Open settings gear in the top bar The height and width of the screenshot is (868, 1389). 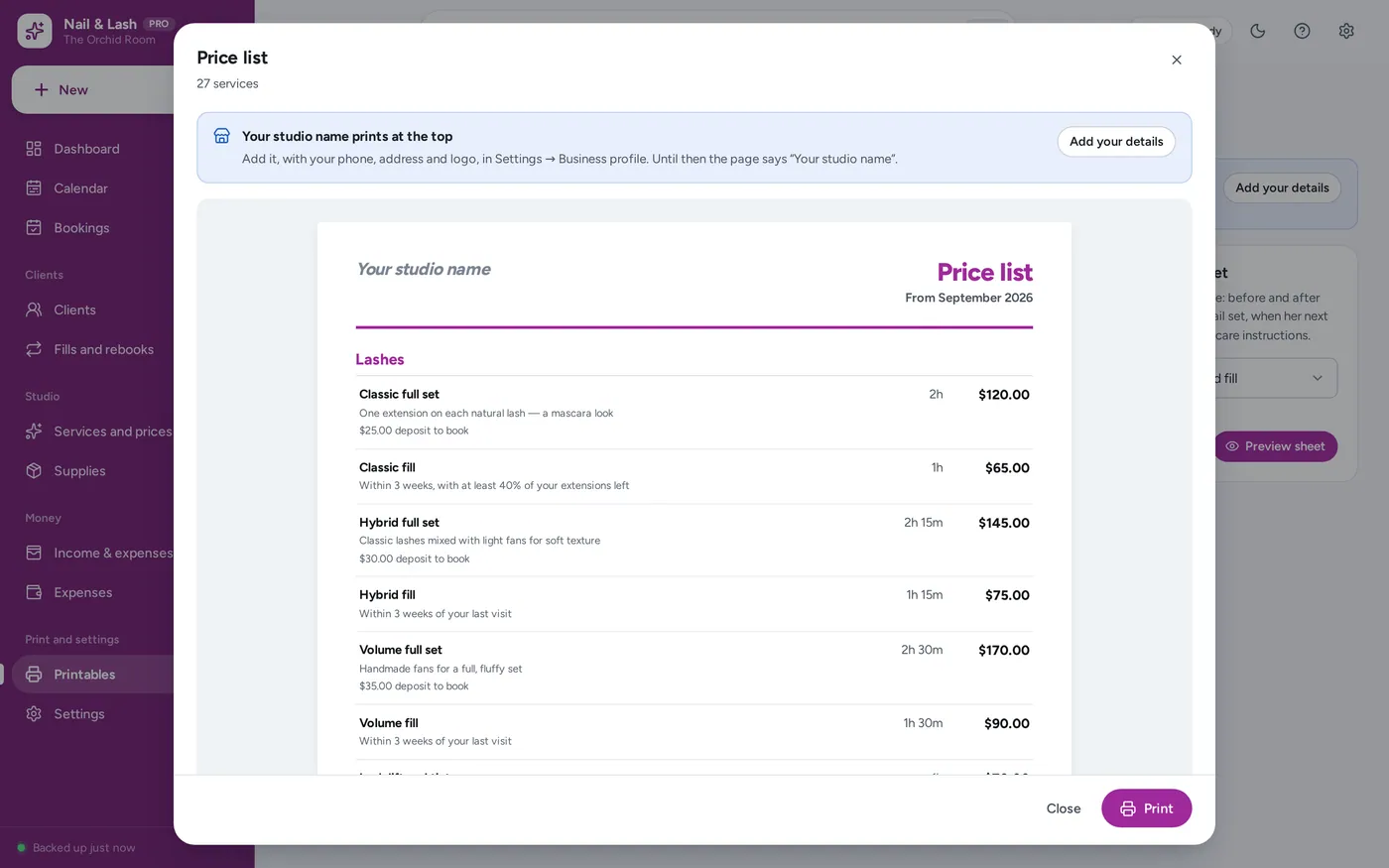click(x=1346, y=31)
